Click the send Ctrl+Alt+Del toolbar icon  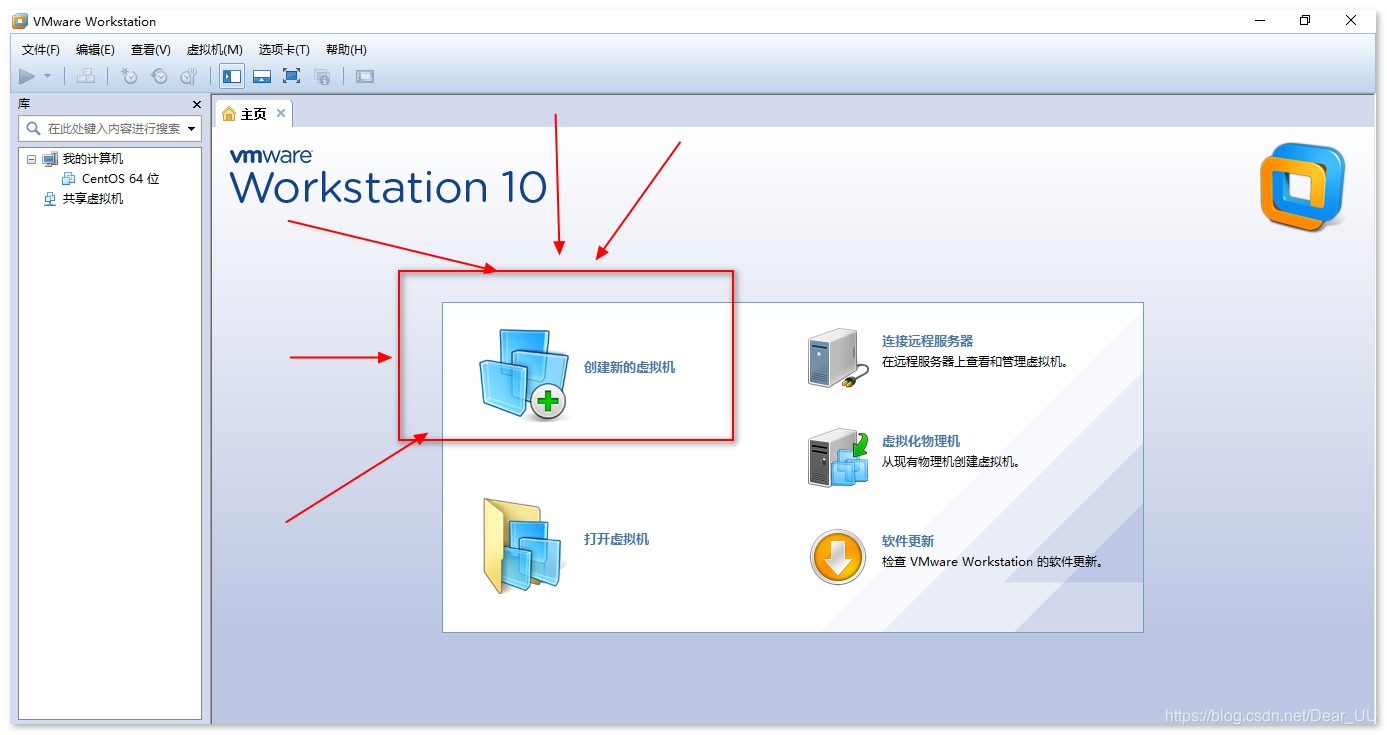86,76
